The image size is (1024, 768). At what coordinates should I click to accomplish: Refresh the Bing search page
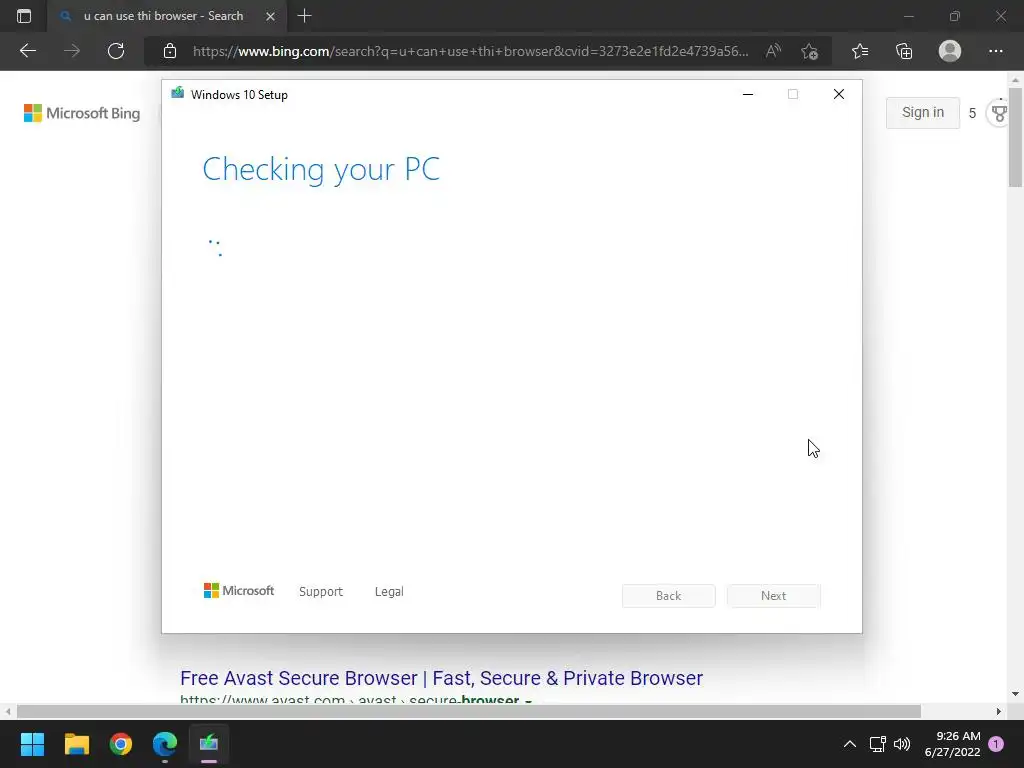point(116,51)
